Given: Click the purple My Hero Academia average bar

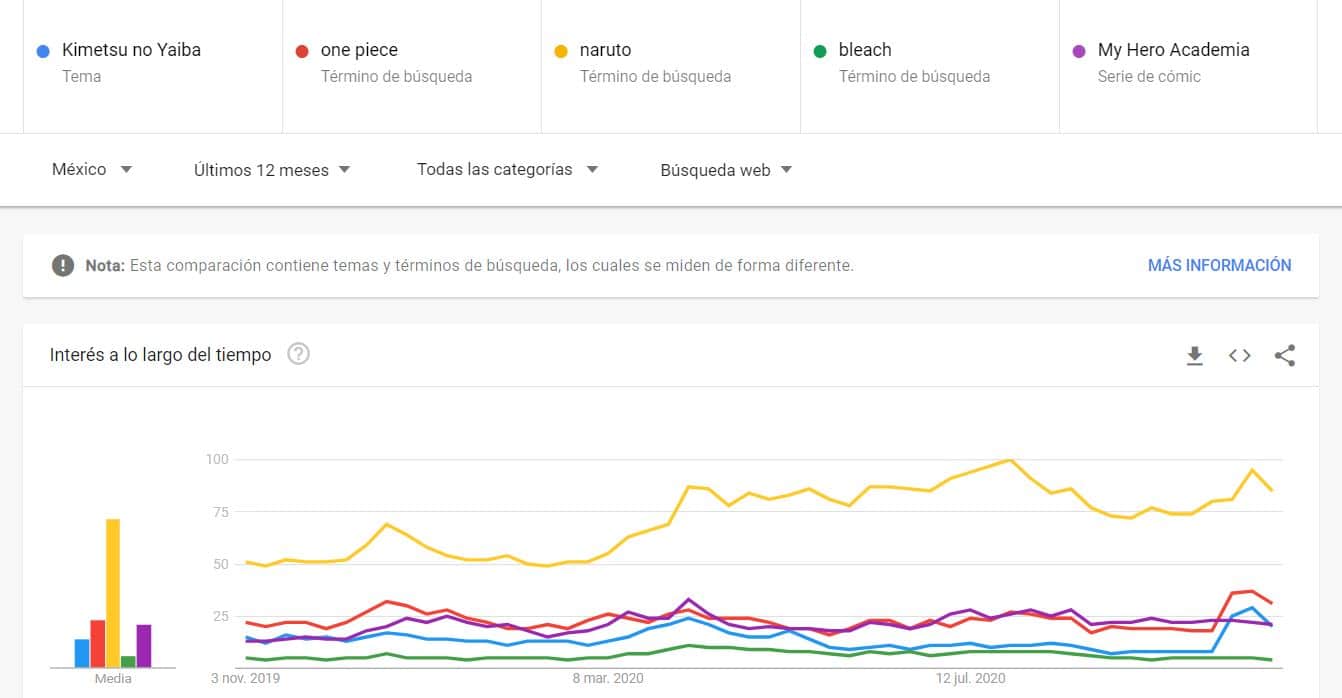Looking at the screenshot, I should (144, 645).
